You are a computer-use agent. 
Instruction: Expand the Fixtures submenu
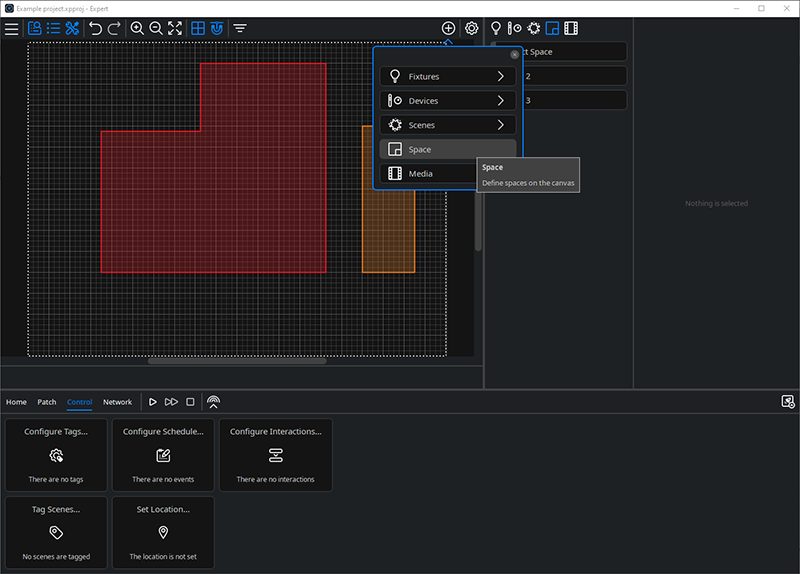click(x=448, y=76)
